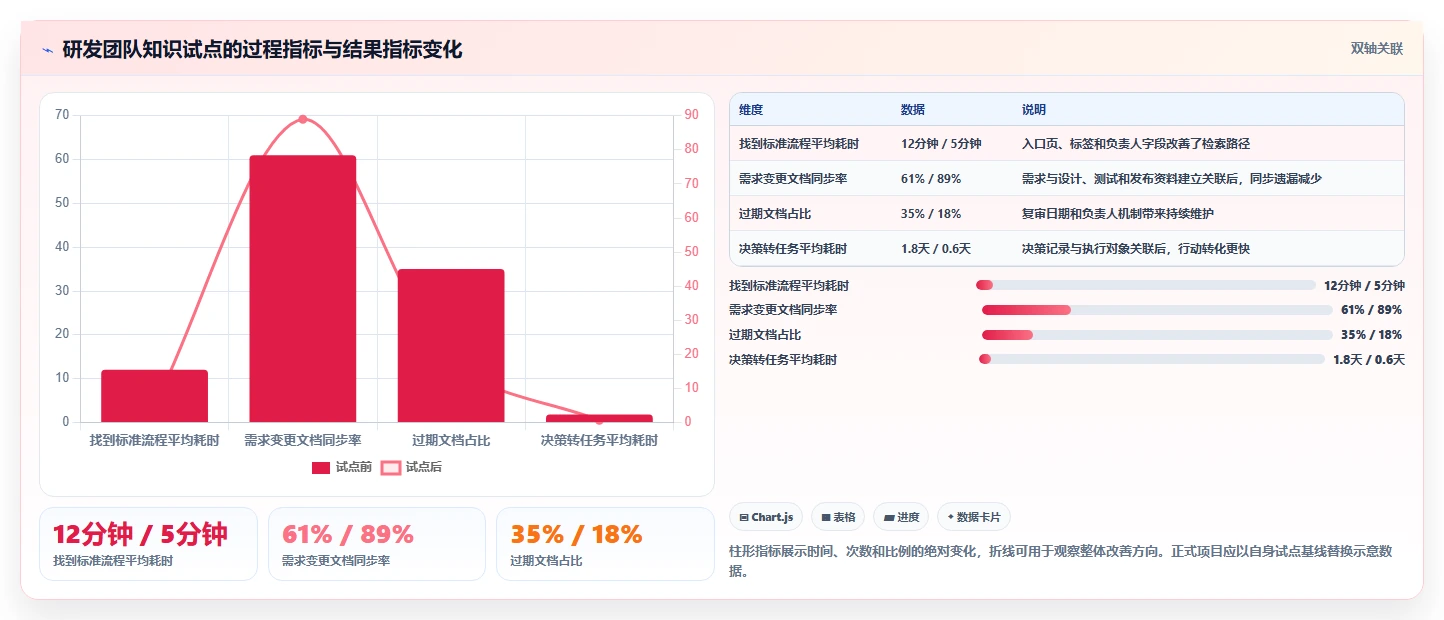The image size is (1444, 620).
Task: Click the 双轴关联 label in header
Action: click(1377, 48)
